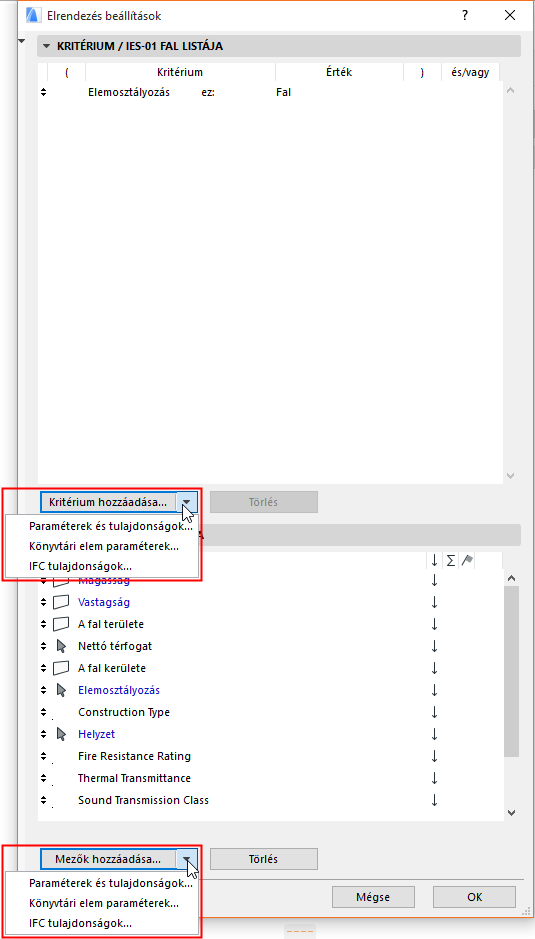The image size is (535, 939).
Task: Choose Könyvtári elem paraméterek under Kritérium hozzáadása
Action: (104, 546)
